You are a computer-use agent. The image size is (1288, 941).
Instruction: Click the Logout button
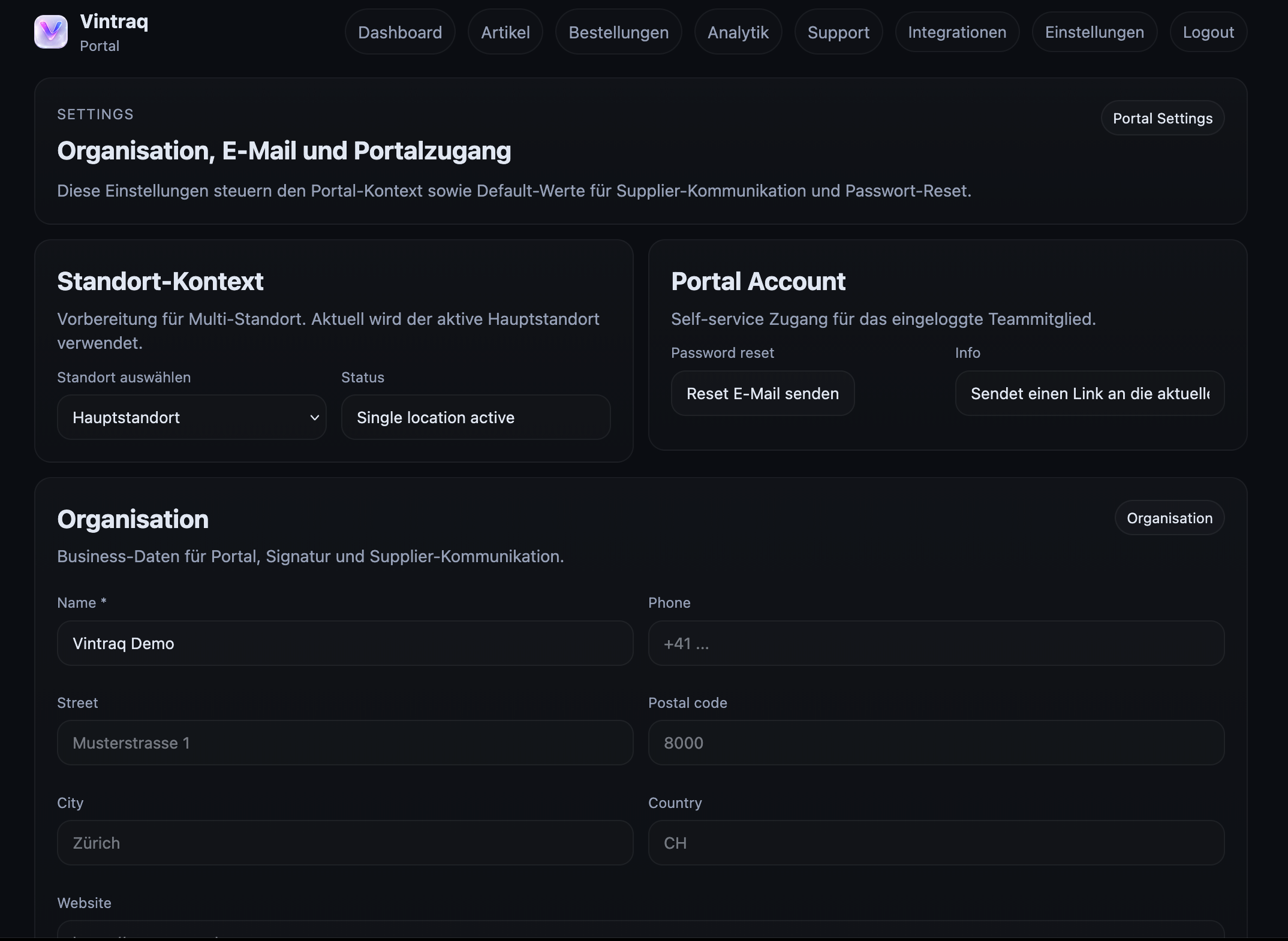(x=1208, y=32)
